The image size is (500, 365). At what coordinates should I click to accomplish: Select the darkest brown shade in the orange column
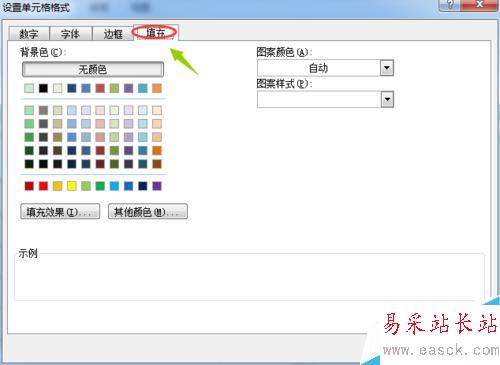157,164
